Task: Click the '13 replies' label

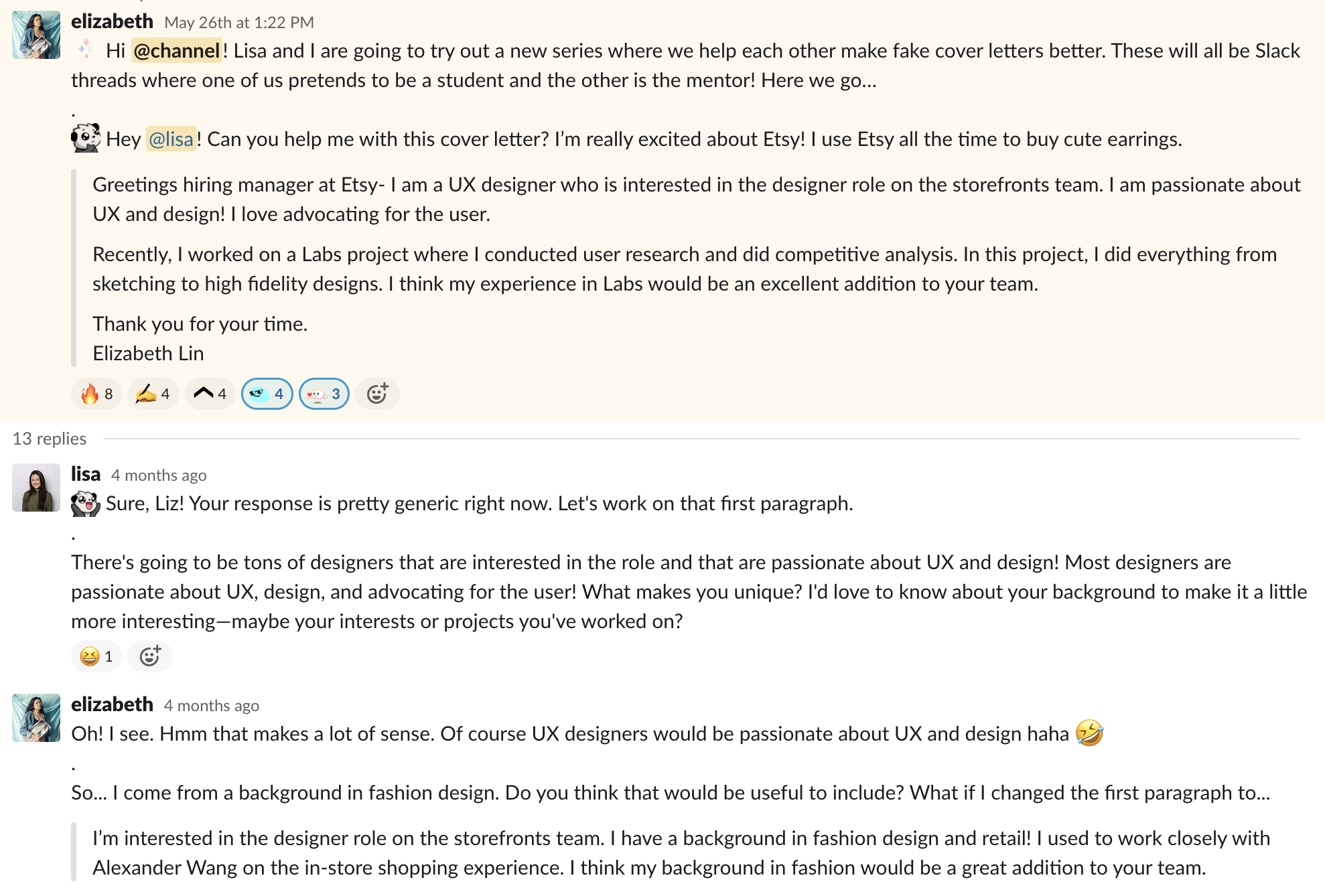Action: coord(50,439)
